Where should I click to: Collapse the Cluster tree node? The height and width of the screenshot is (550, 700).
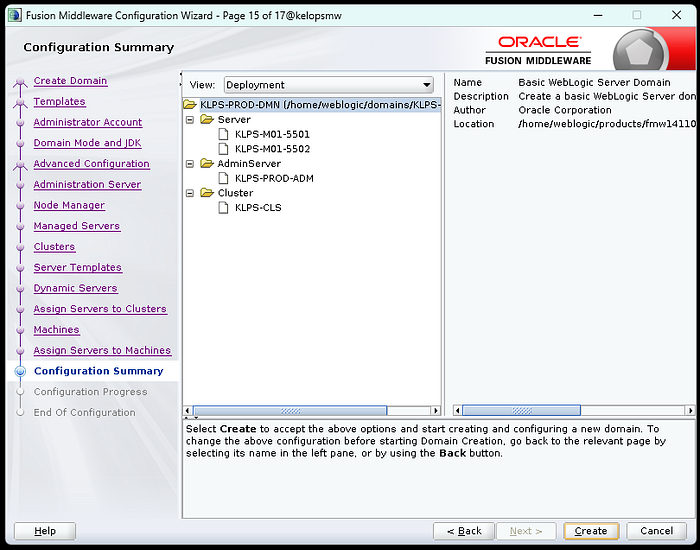pos(190,193)
